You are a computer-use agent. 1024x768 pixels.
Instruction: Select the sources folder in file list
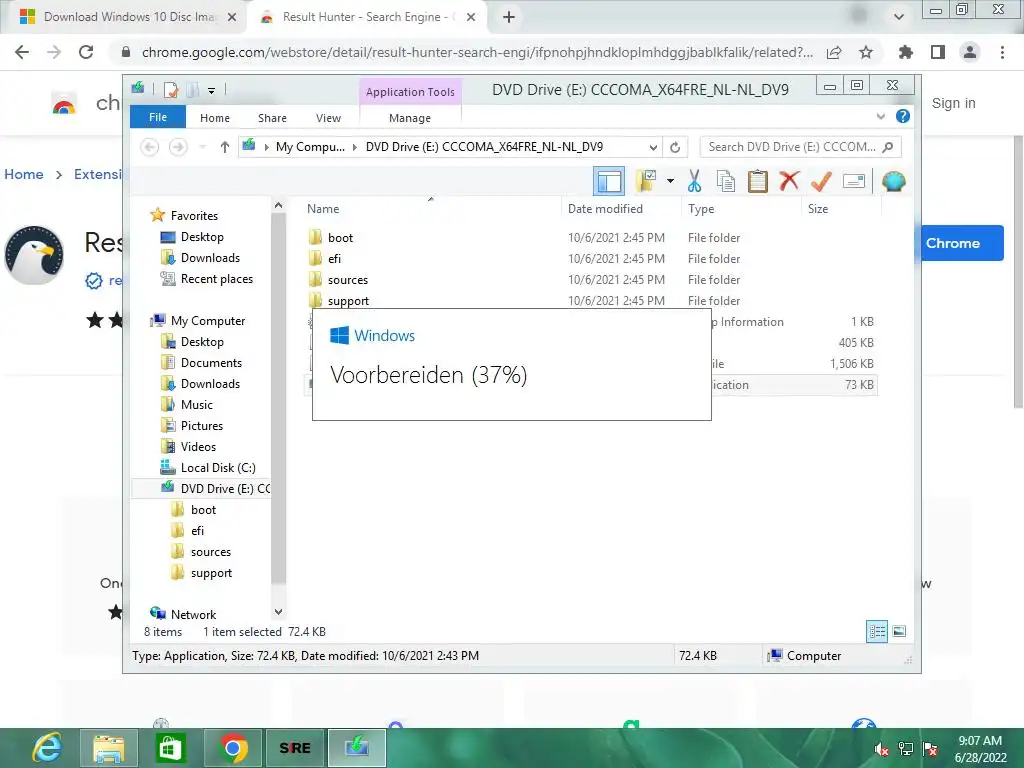pos(348,280)
